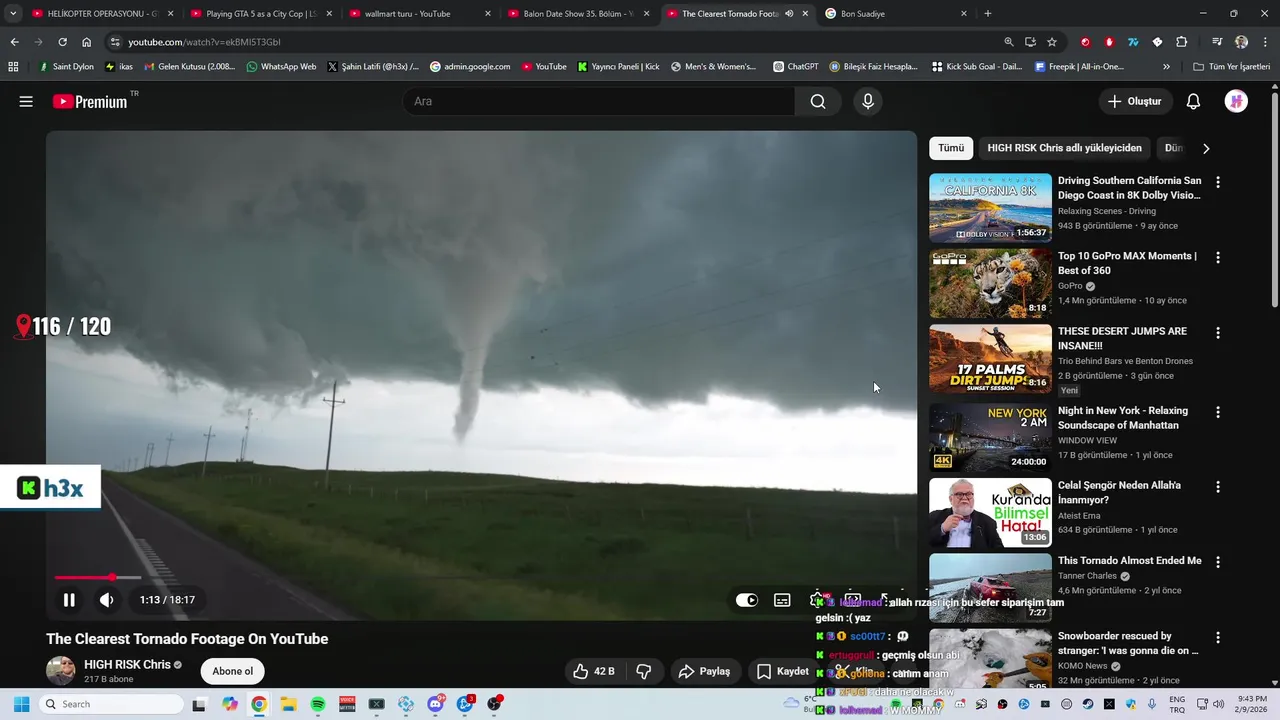Viewport: 1280px width, 720px height.
Task: Save video using Kaydet button
Action: coord(782,671)
